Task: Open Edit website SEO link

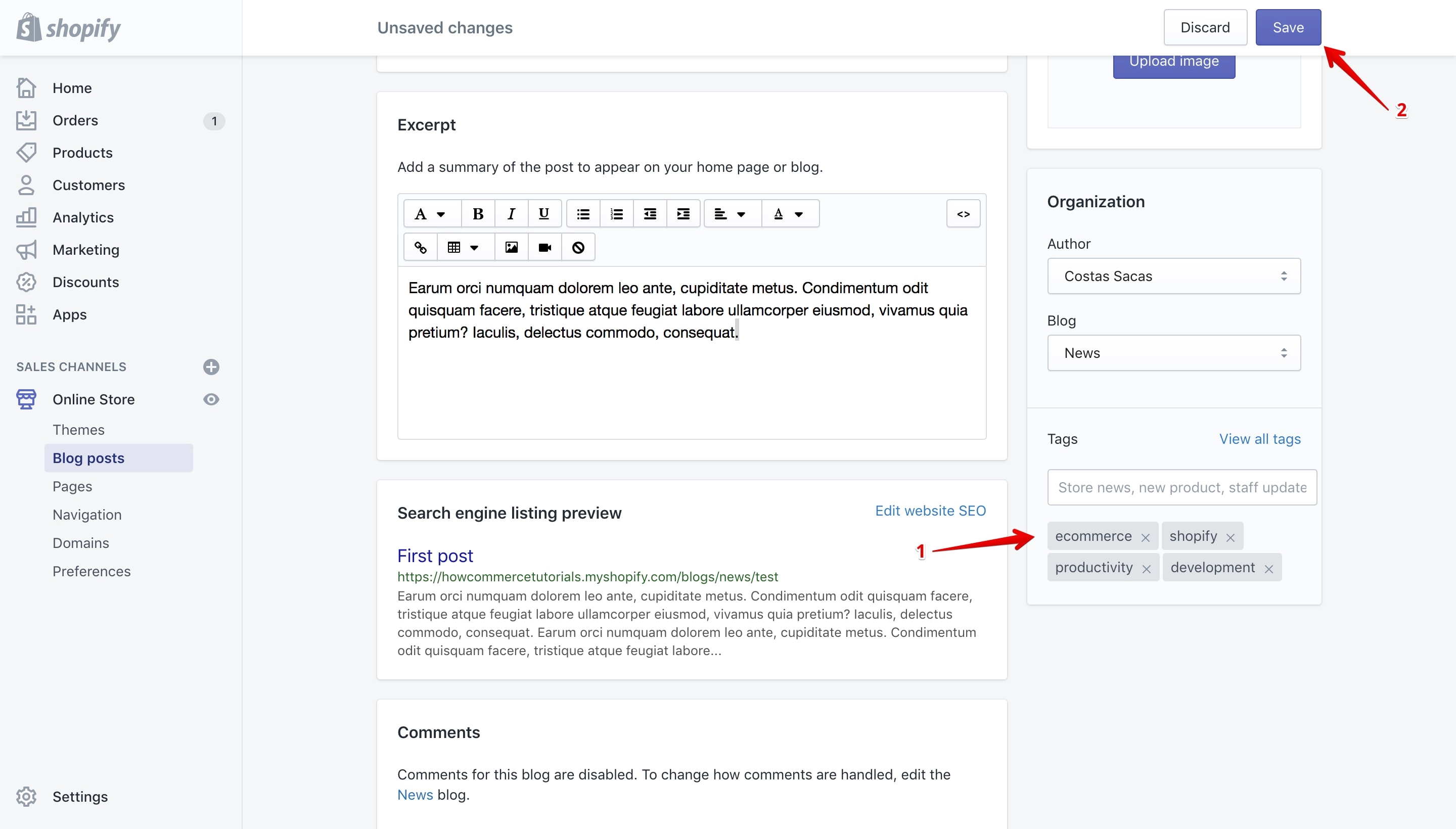Action: (x=930, y=511)
